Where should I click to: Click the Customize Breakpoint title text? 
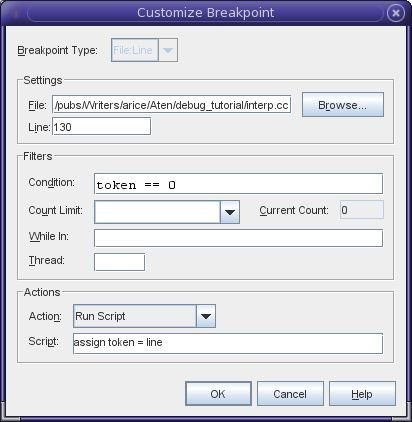click(x=206, y=13)
